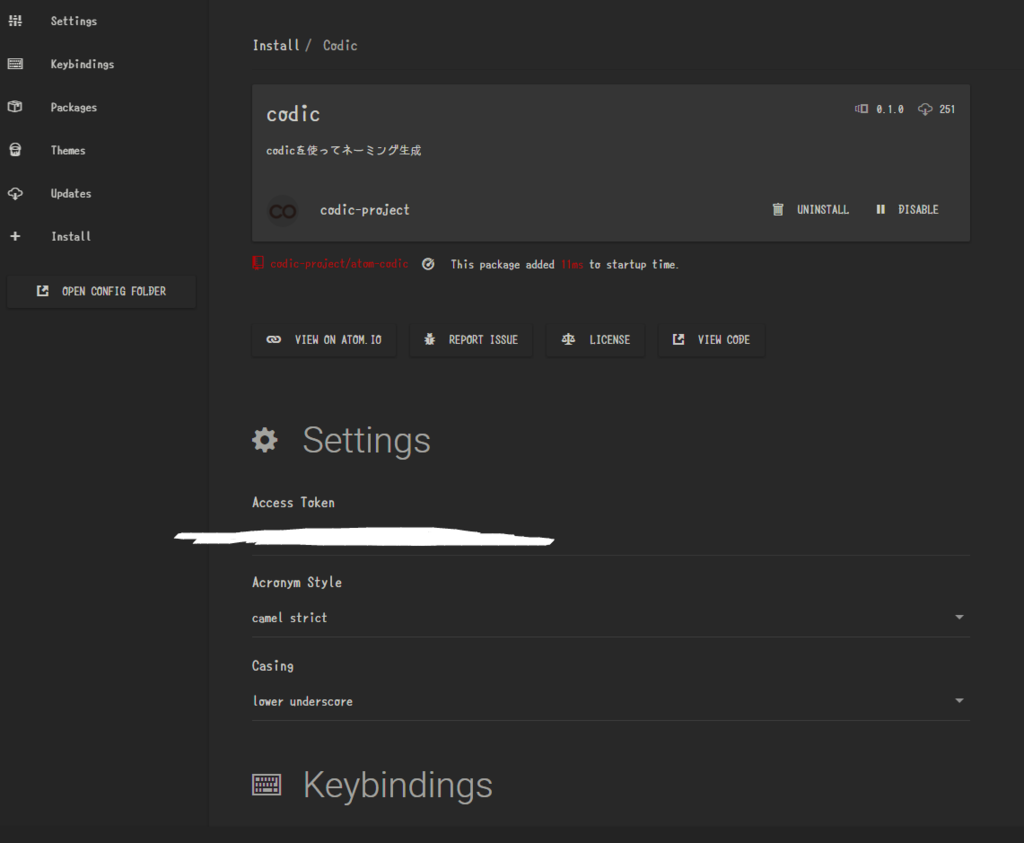1024x843 pixels.
Task: Disable the codic package
Action: pos(907,210)
